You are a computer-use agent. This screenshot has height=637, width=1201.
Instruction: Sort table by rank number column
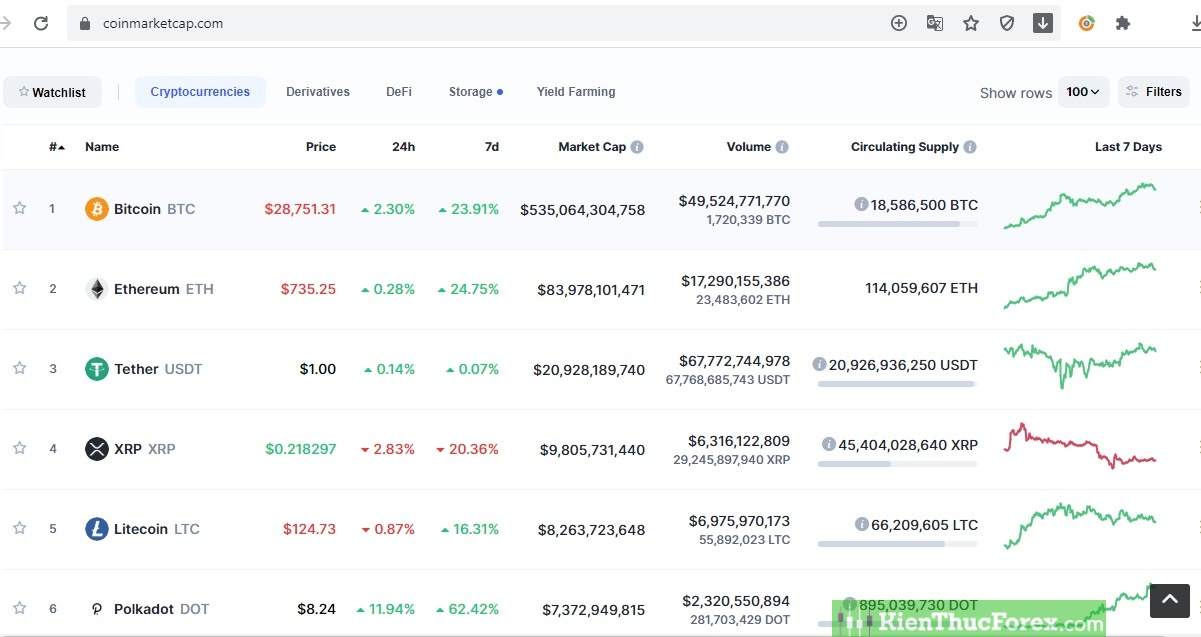pyautogui.click(x=57, y=147)
